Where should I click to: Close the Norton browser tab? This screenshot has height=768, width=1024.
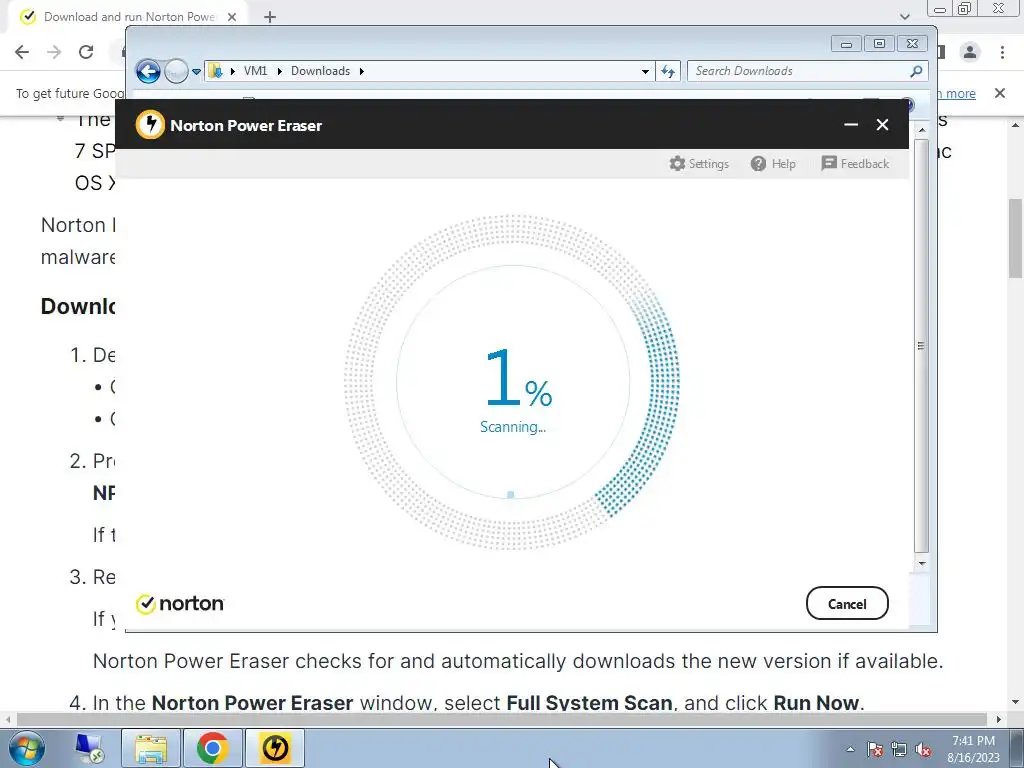pyautogui.click(x=232, y=17)
